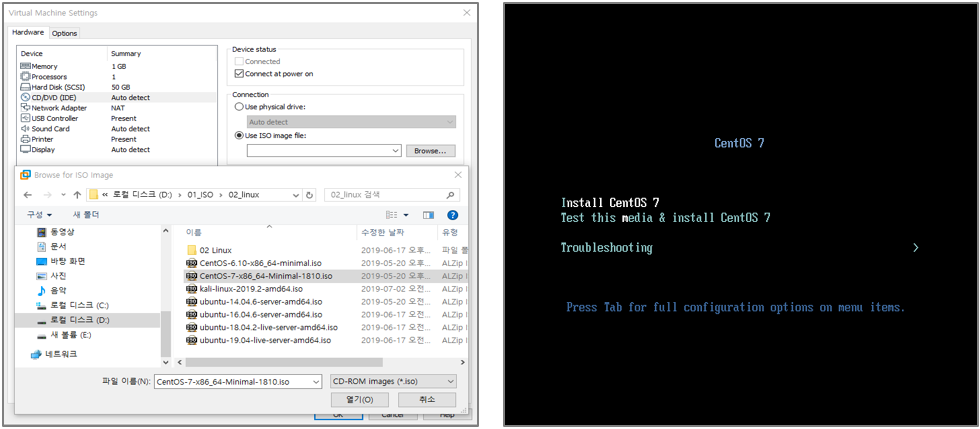This screenshot has width=980, height=429.
Task: Click sidebar vertical scrollbar thumb
Action: coord(166,333)
